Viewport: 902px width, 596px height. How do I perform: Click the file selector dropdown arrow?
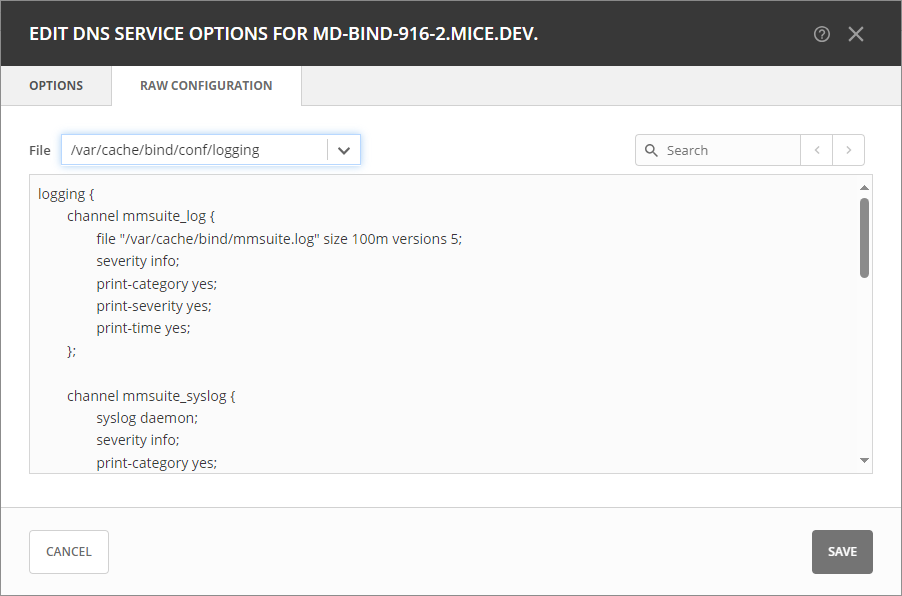(344, 149)
